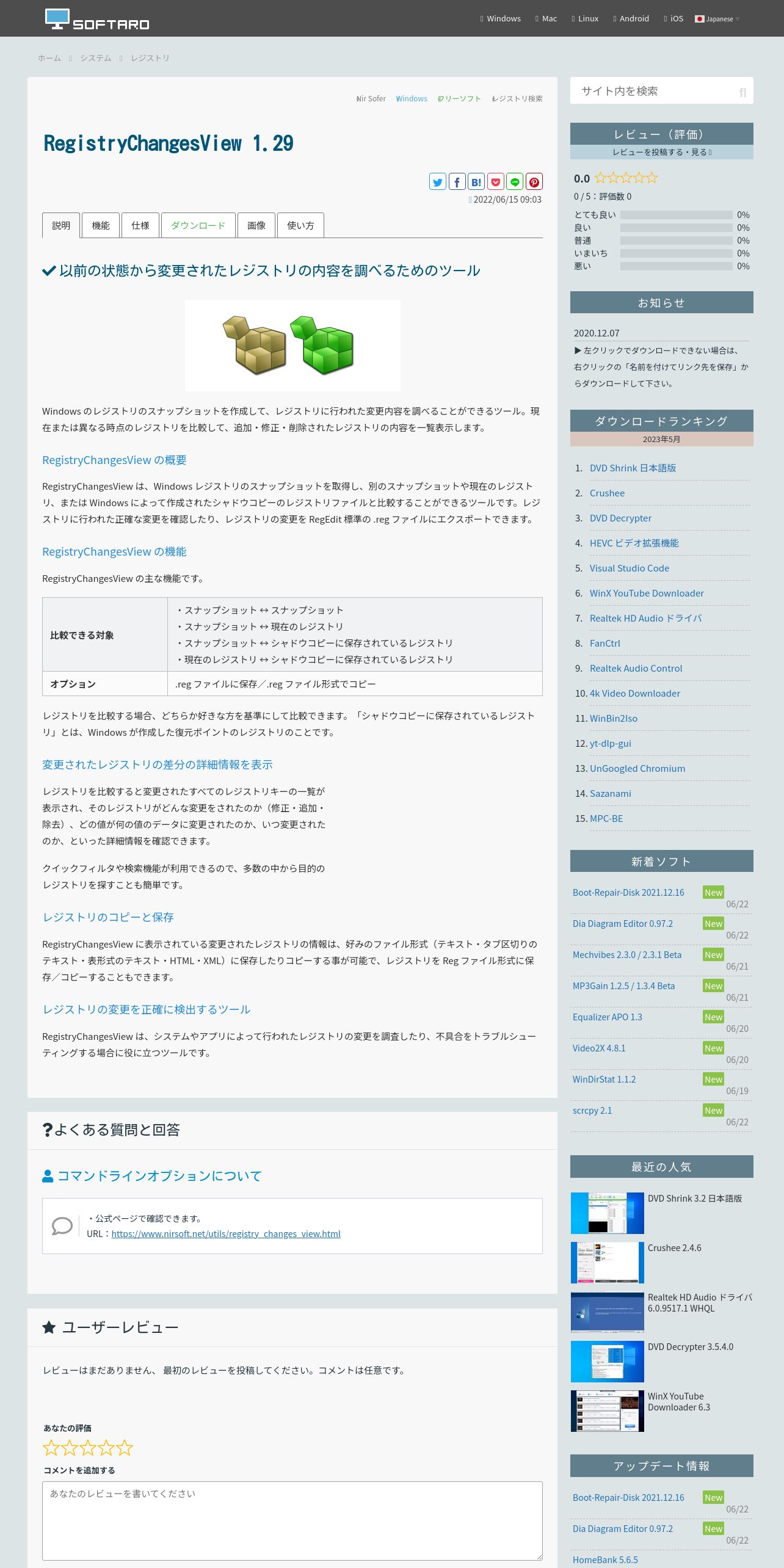The height and width of the screenshot is (1568, 784).
Task: Save page to Pocket icon
Action: [496, 181]
